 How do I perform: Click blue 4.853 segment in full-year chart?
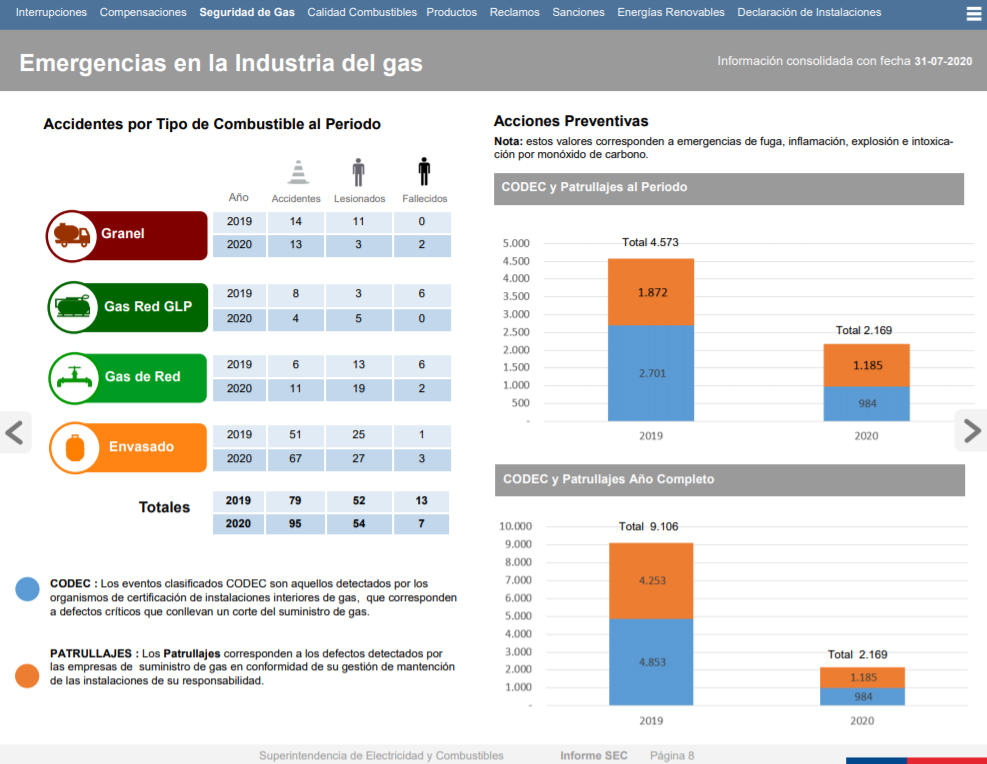pos(651,662)
